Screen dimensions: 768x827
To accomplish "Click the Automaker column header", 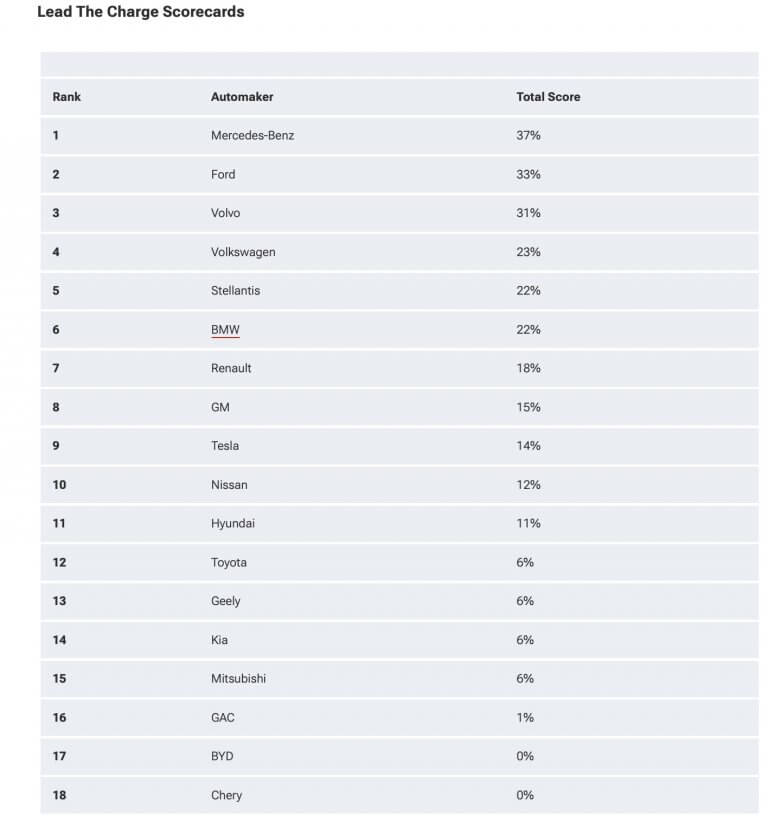I will click(242, 97).
